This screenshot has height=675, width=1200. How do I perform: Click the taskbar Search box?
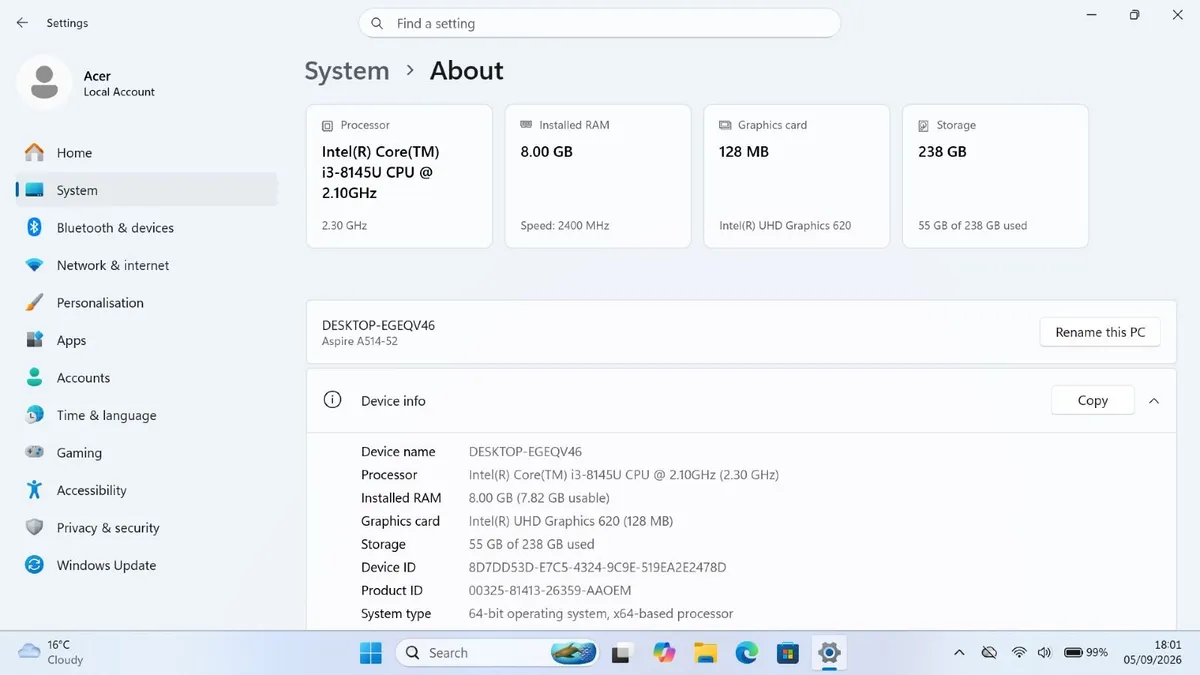[497, 653]
